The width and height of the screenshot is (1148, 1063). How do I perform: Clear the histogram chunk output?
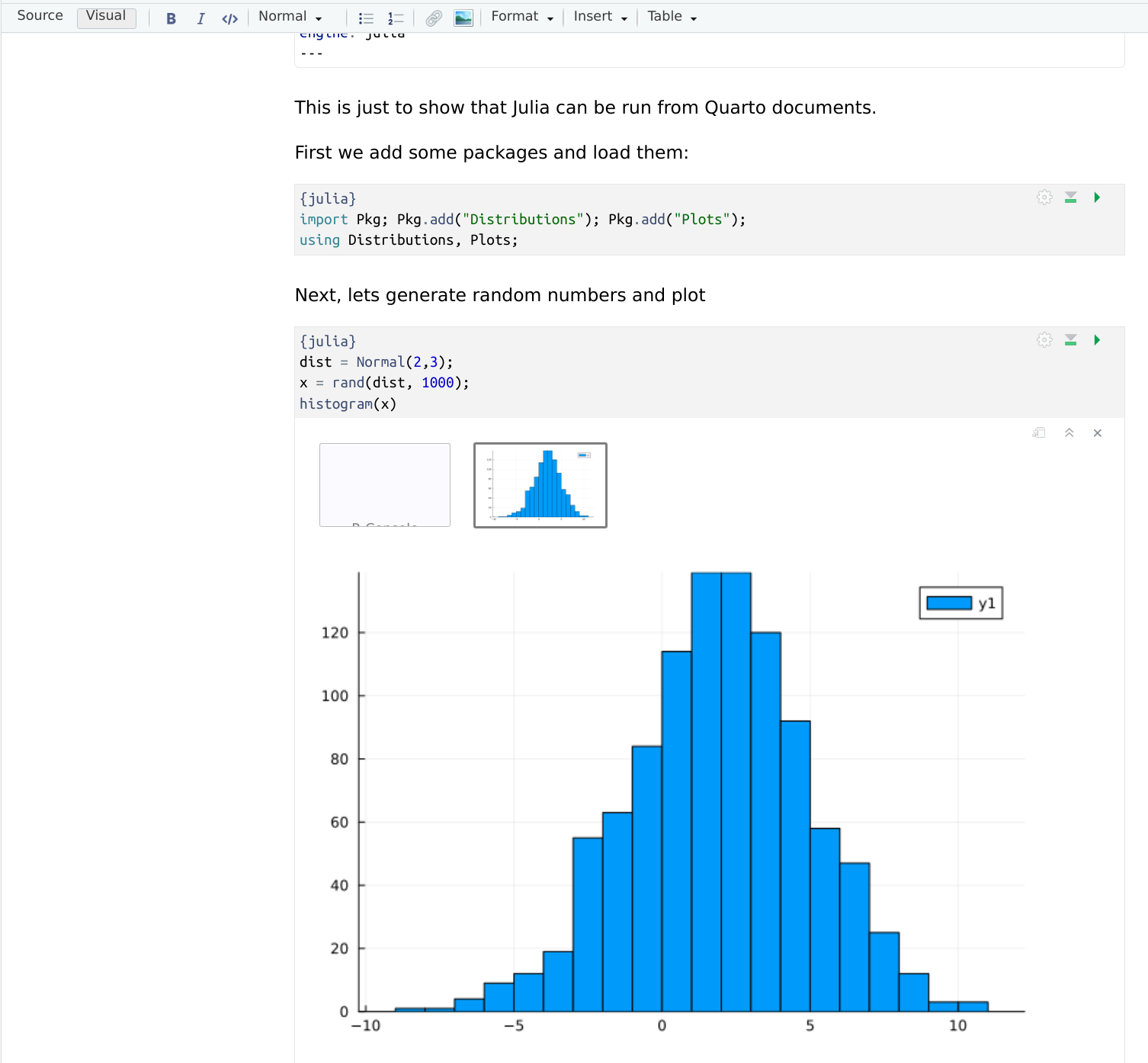click(1098, 433)
